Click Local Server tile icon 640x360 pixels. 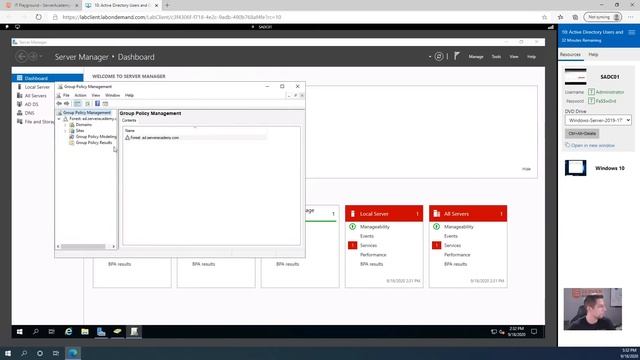(x=353, y=213)
